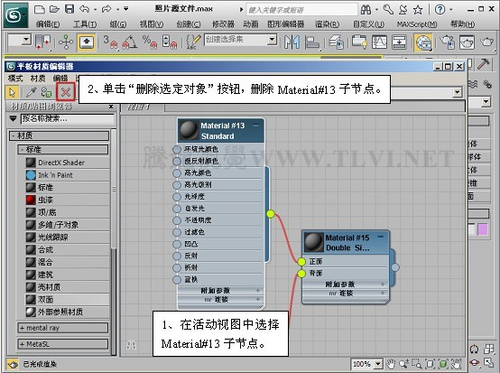Screen dimensions: 500x373
Task: Click the assign material to selection icon
Action: 46,92
